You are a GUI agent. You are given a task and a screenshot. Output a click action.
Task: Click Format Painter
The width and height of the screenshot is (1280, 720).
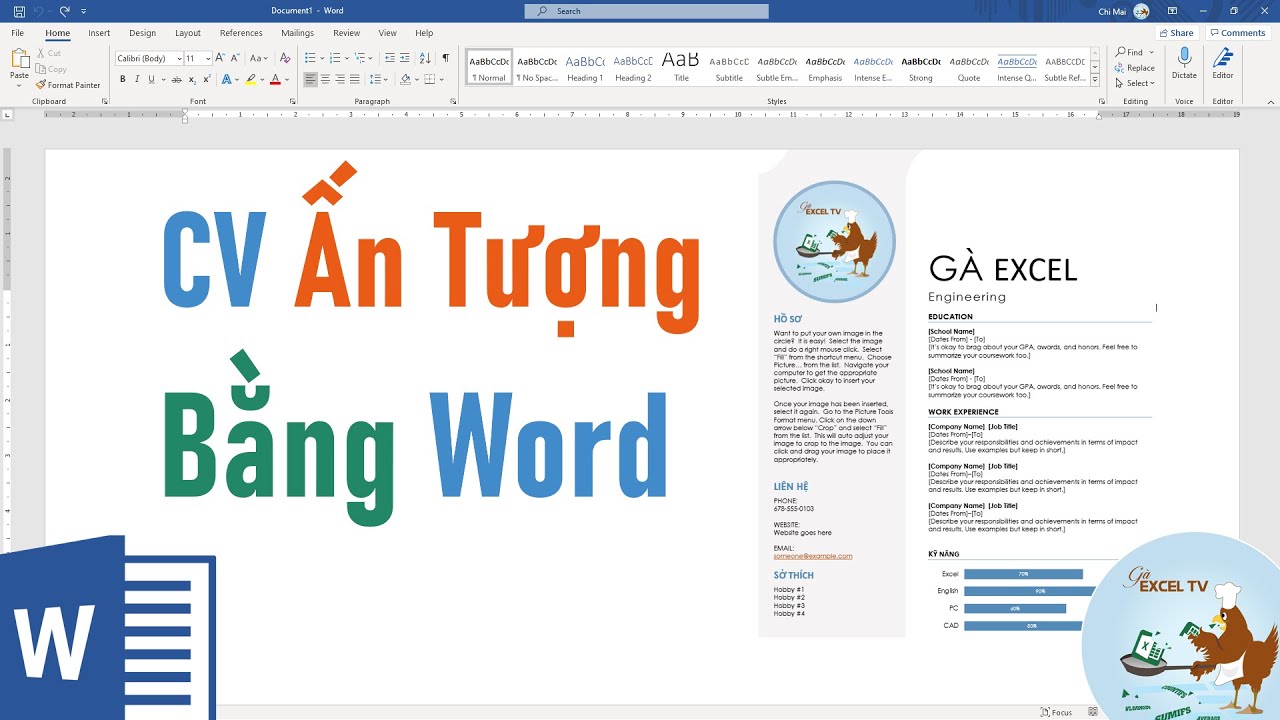[x=68, y=85]
